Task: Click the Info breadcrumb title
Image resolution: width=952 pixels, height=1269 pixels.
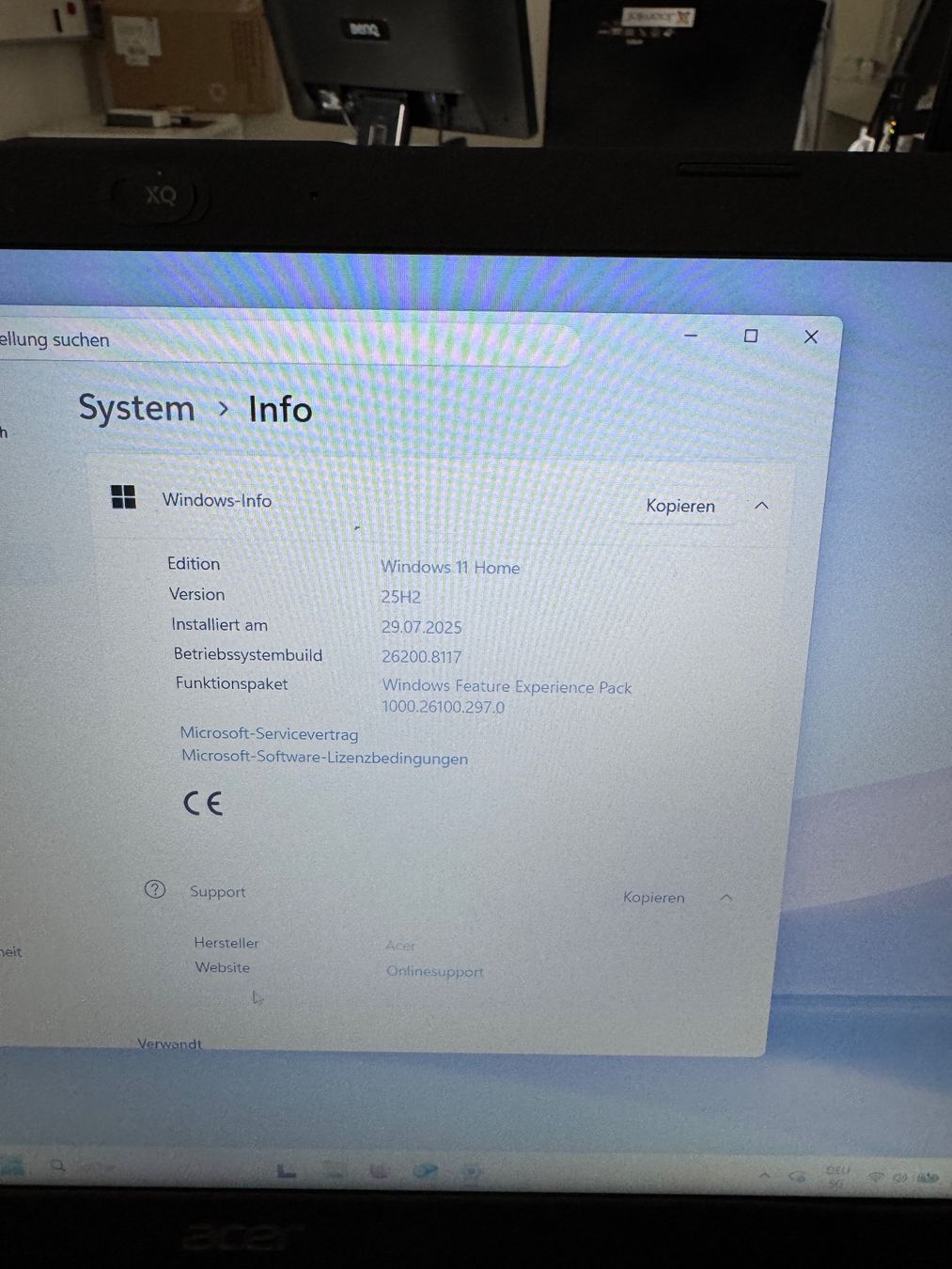Action: [280, 409]
